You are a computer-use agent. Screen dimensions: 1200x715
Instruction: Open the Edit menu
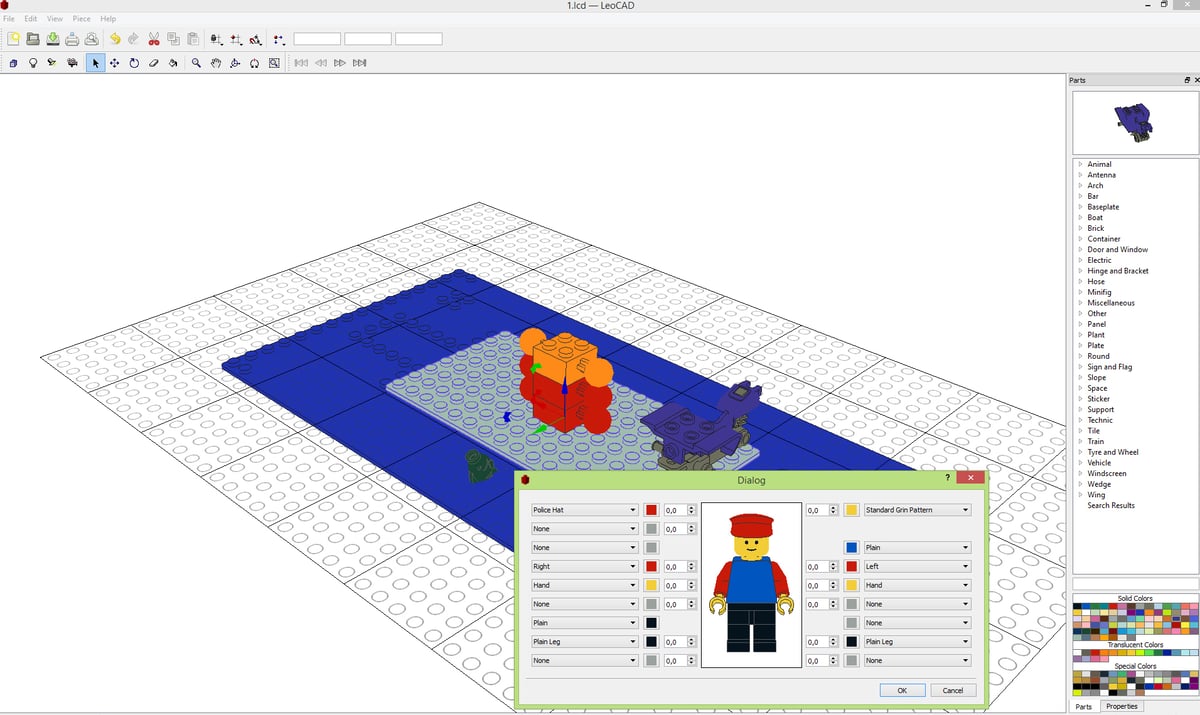click(31, 19)
